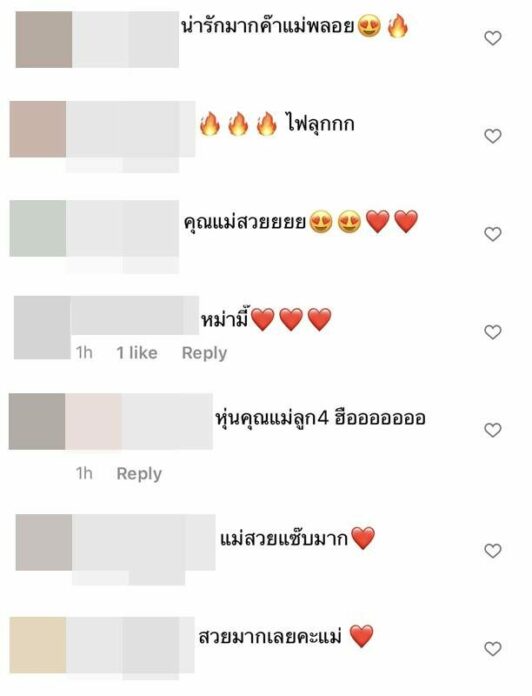Like the 'คุณแม่สวยยยย' comment
The image size is (532, 696).
[x=493, y=234]
